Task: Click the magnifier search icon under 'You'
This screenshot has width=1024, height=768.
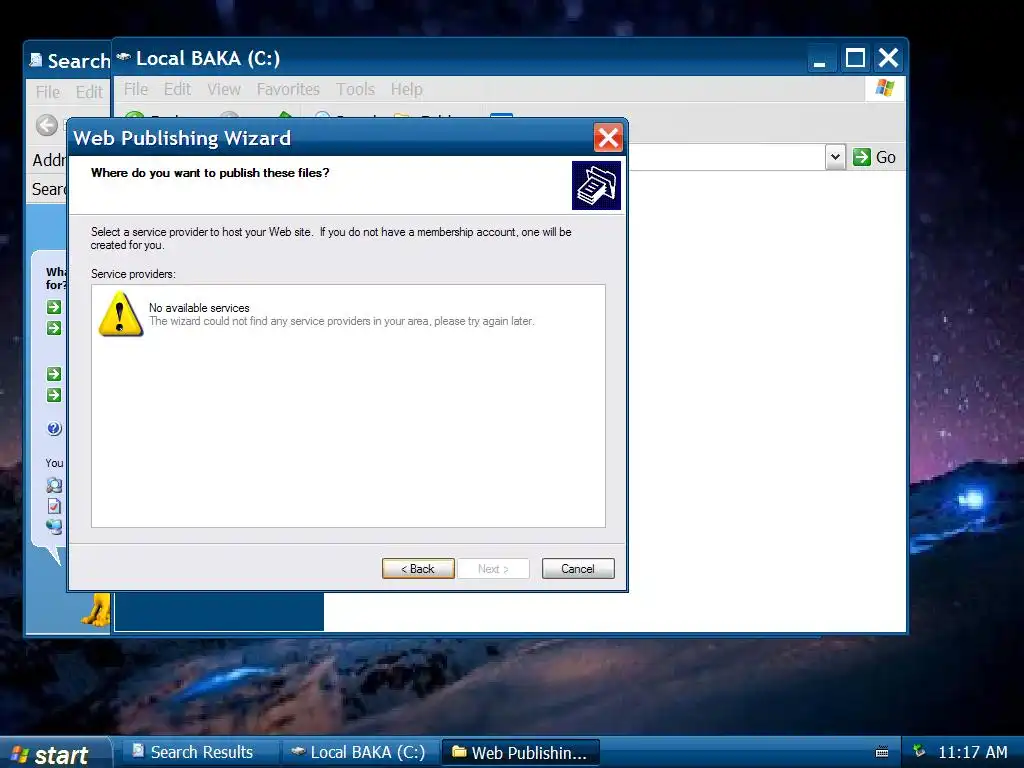Action: [x=54, y=485]
